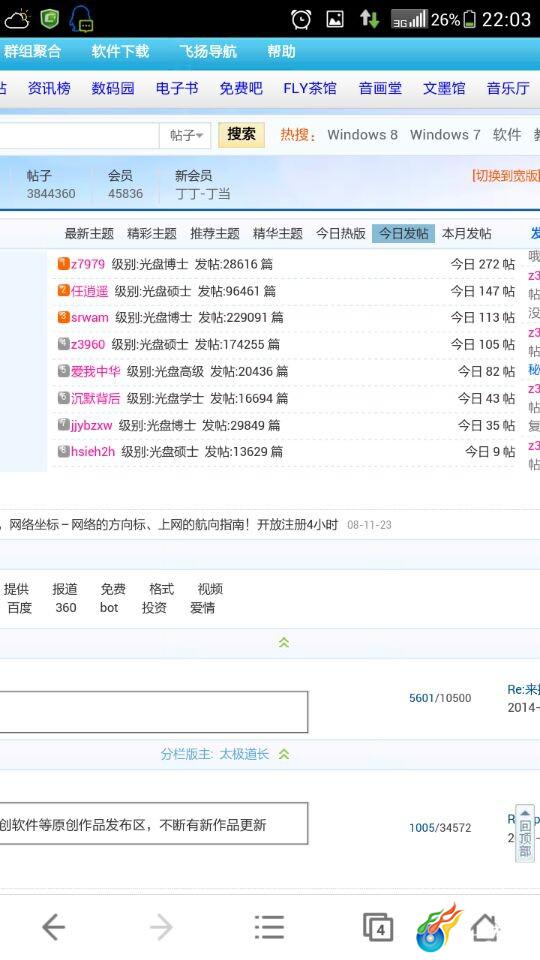Open FLY茶馆 in the navigation bar
The height and width of the screenshot is (960, 540).
click(310, 88)
